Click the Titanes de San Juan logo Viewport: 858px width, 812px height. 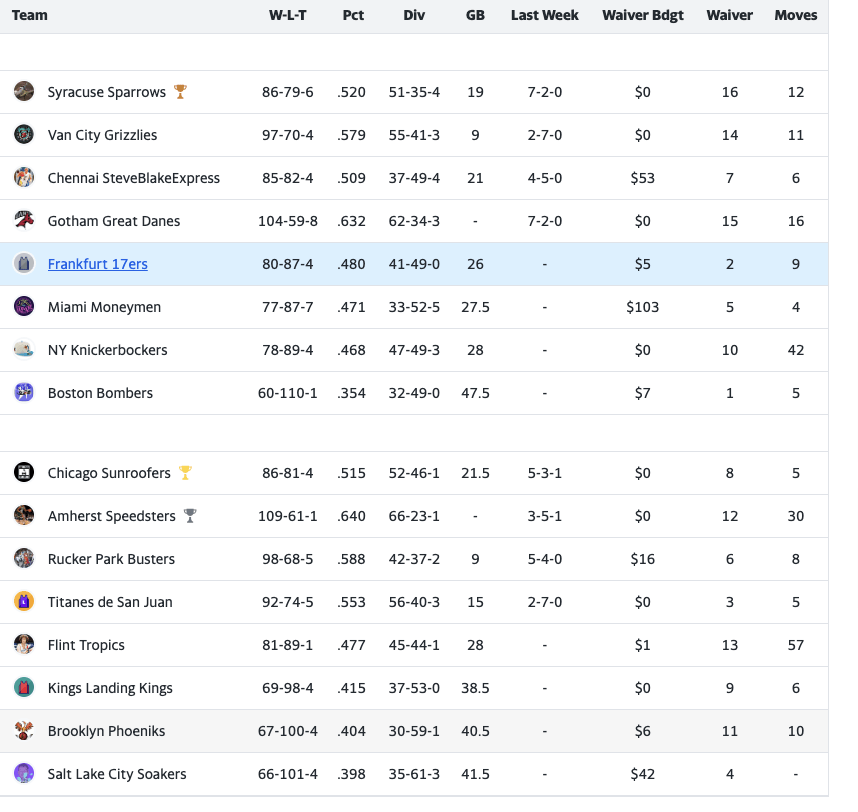(x=24, y=602)
